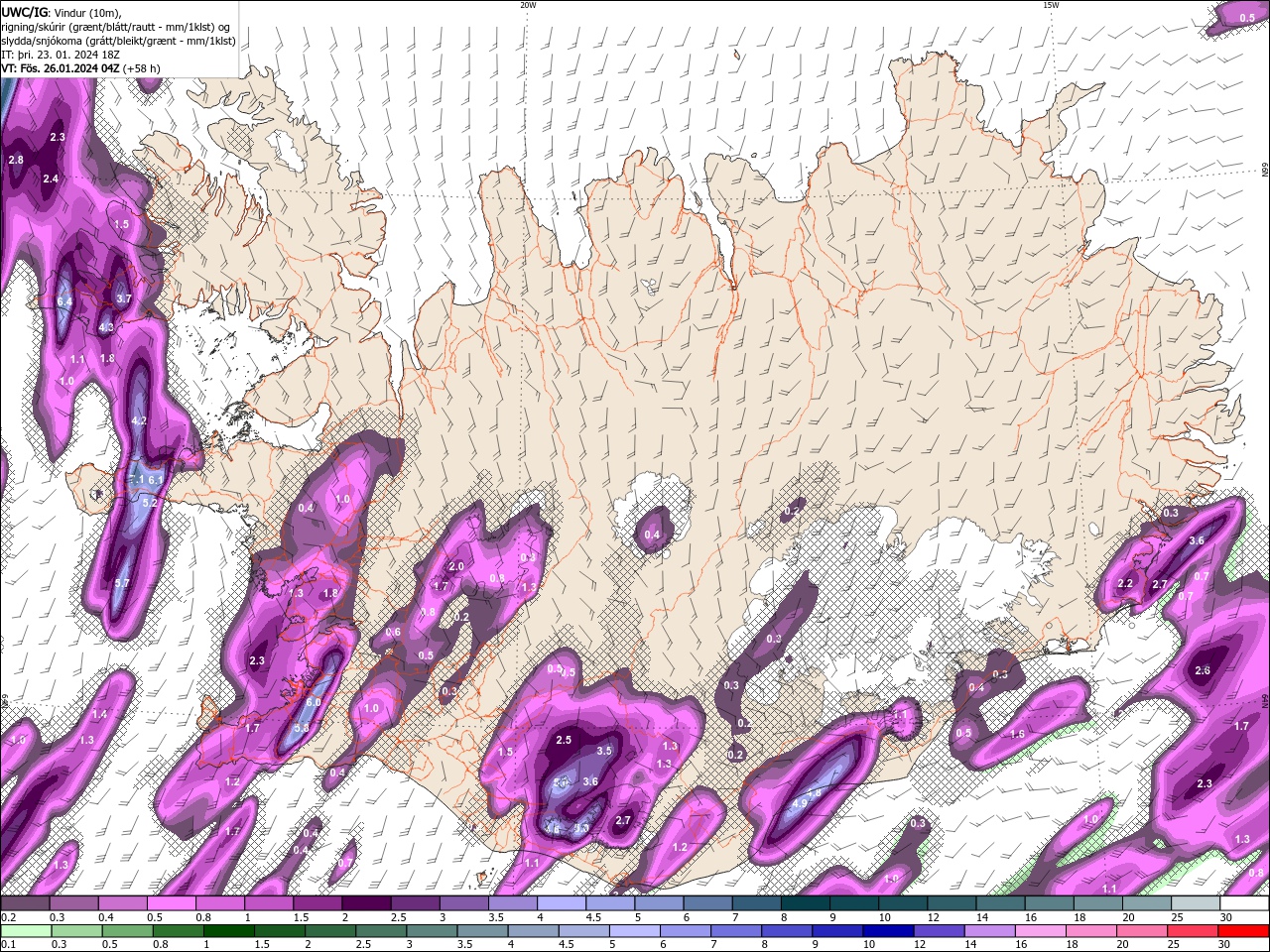Click the red legend swatch between 25 and 30
Viewport: 1270px width, 952px height.
pyautogui.click(x=1194, y=931)
